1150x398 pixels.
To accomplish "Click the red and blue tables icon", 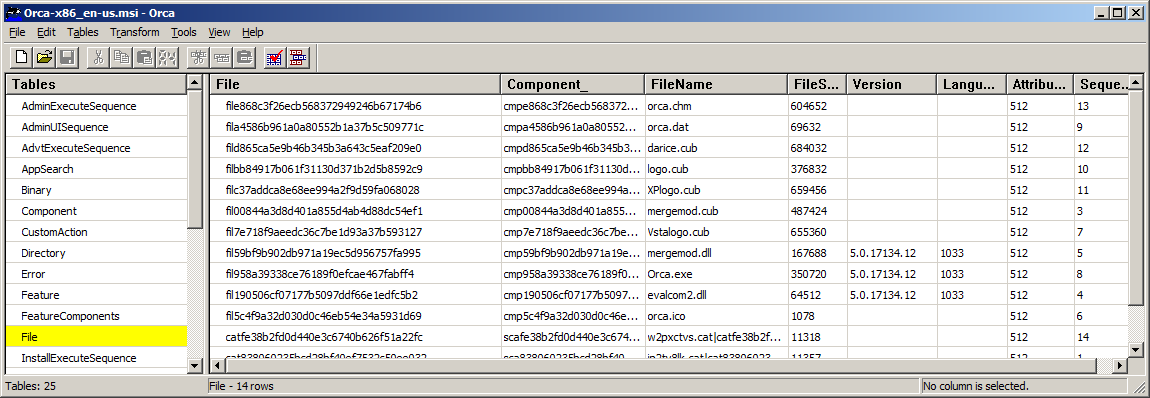I will 298,56.
